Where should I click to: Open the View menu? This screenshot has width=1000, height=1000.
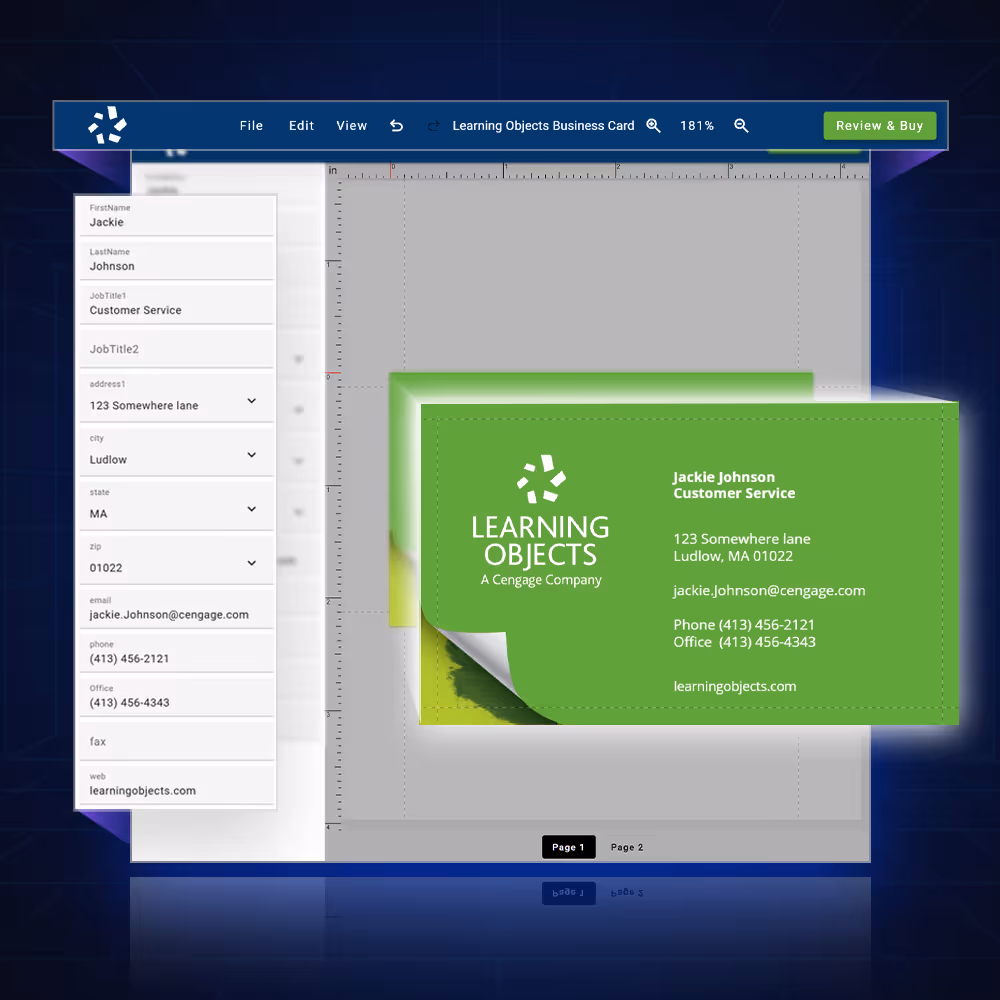[x=351, y=126]
